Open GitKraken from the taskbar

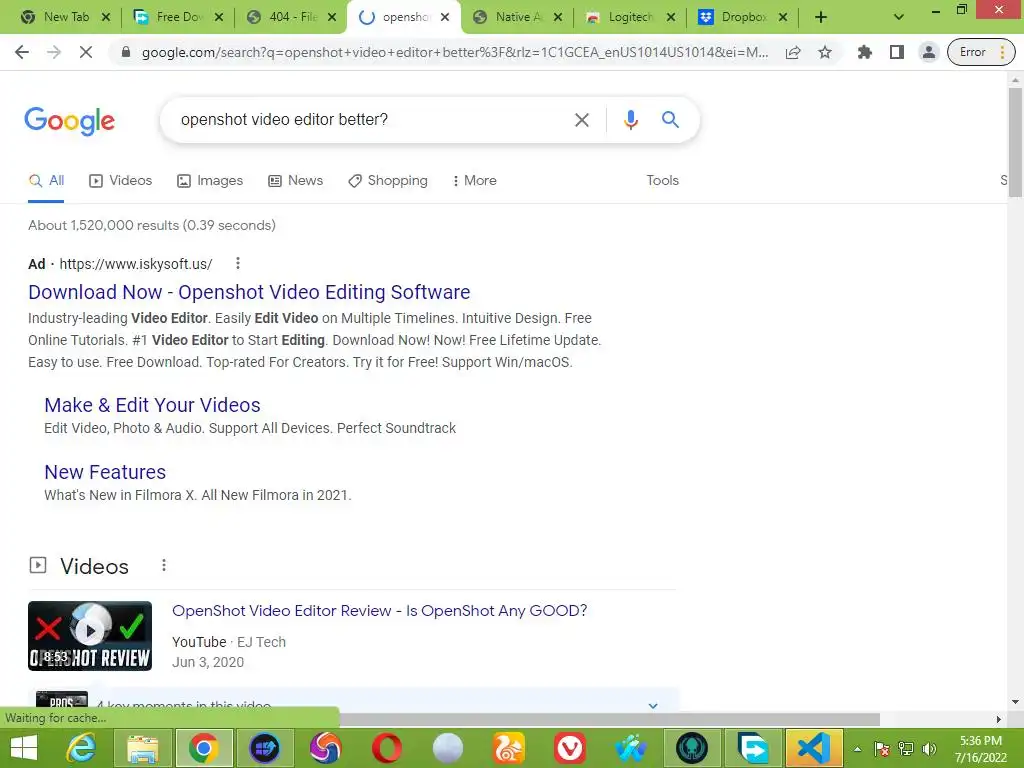pyautogui.click(x=692, y=748)
